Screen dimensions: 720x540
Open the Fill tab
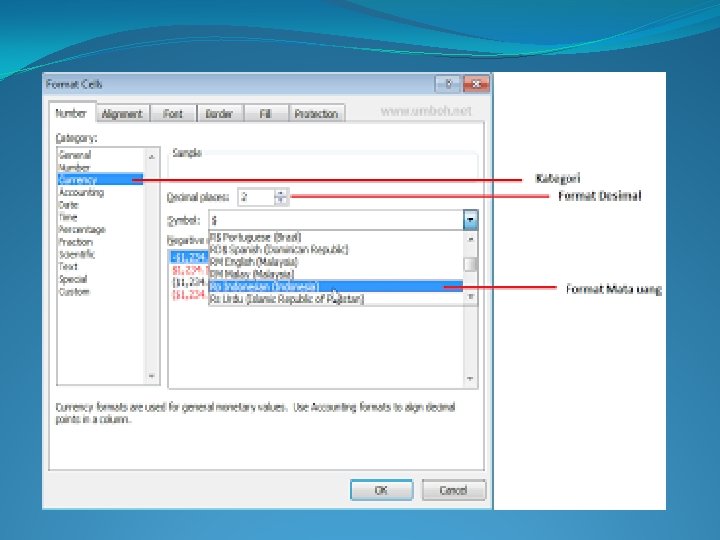pyautogui.click(x=265, y=113)
